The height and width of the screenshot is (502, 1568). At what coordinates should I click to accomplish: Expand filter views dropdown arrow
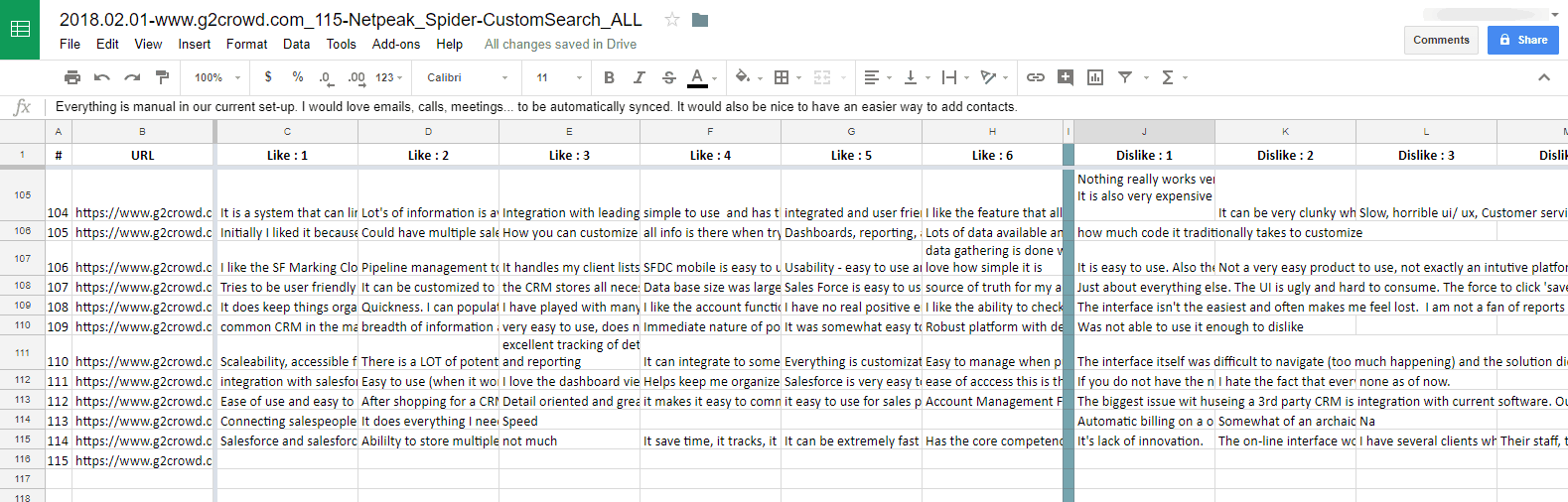click(x=1146, y=77)
